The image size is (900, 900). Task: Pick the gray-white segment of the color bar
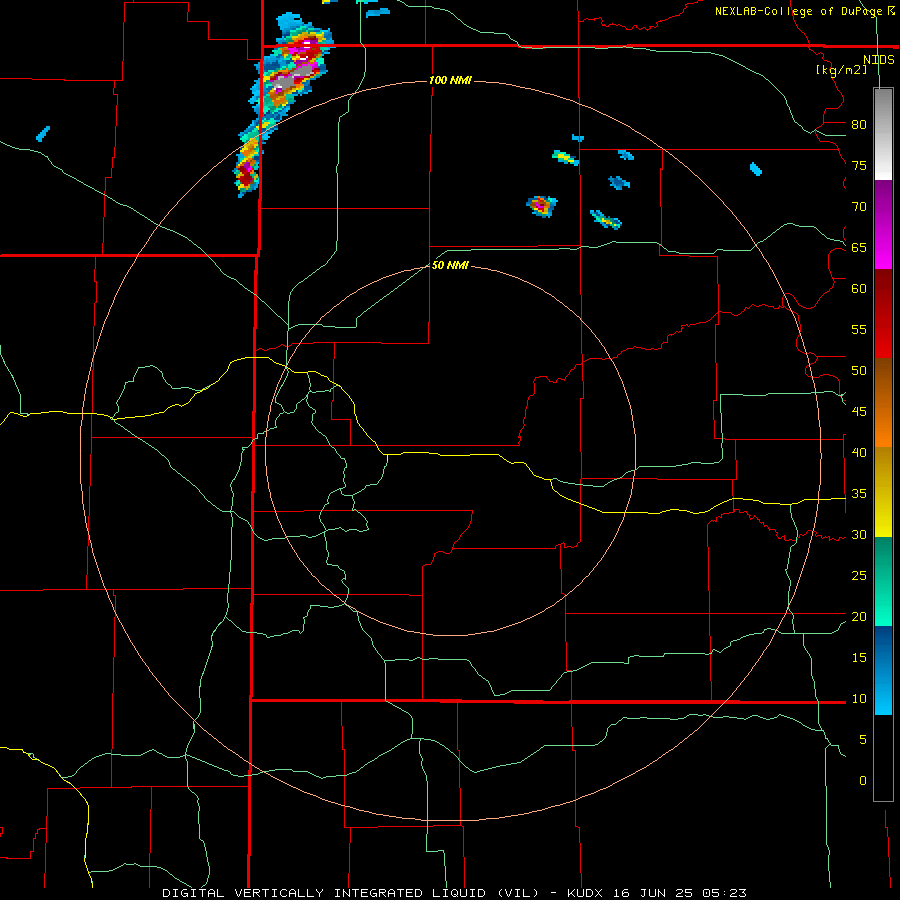point(883,134)
